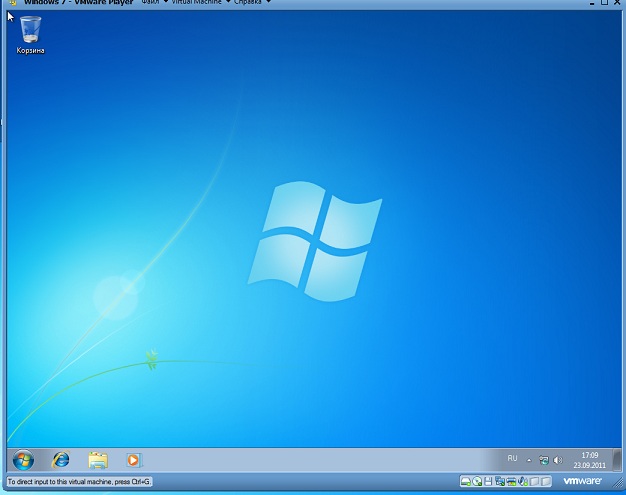Click the resize grip at window corner
626x495 pixels.
tap(617, 482)
